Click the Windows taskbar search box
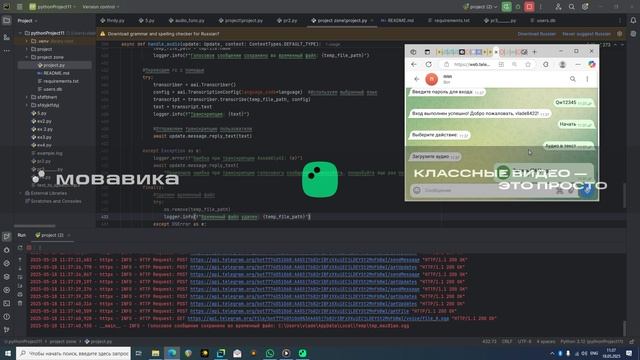 73,353
